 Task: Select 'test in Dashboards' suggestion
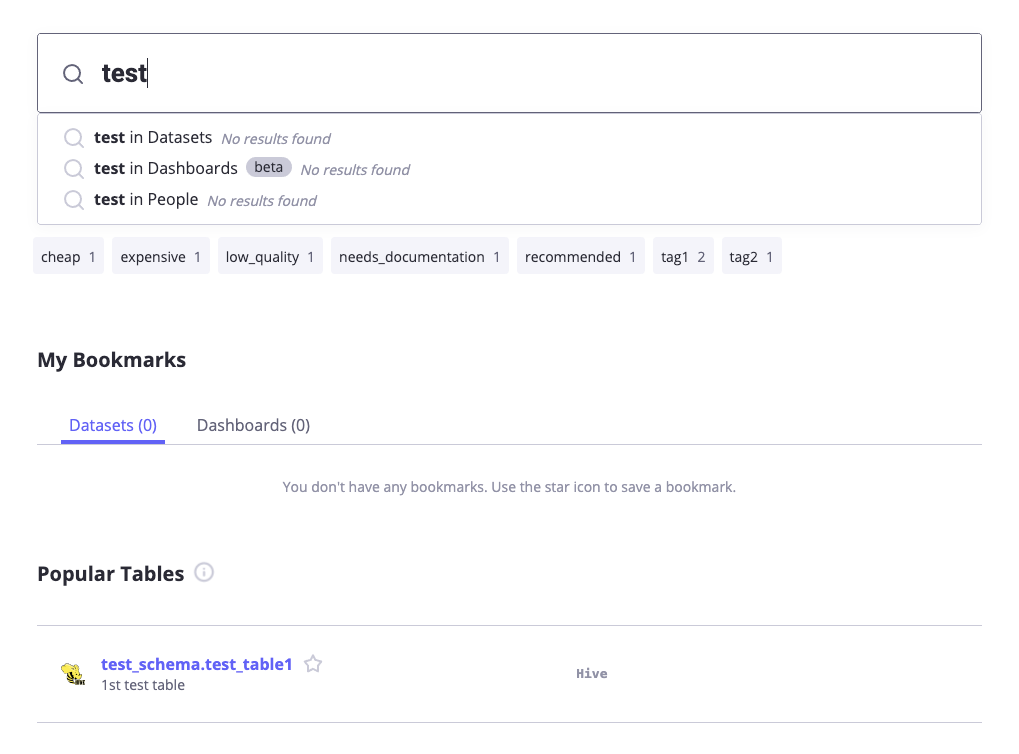(x=509, y=169)
